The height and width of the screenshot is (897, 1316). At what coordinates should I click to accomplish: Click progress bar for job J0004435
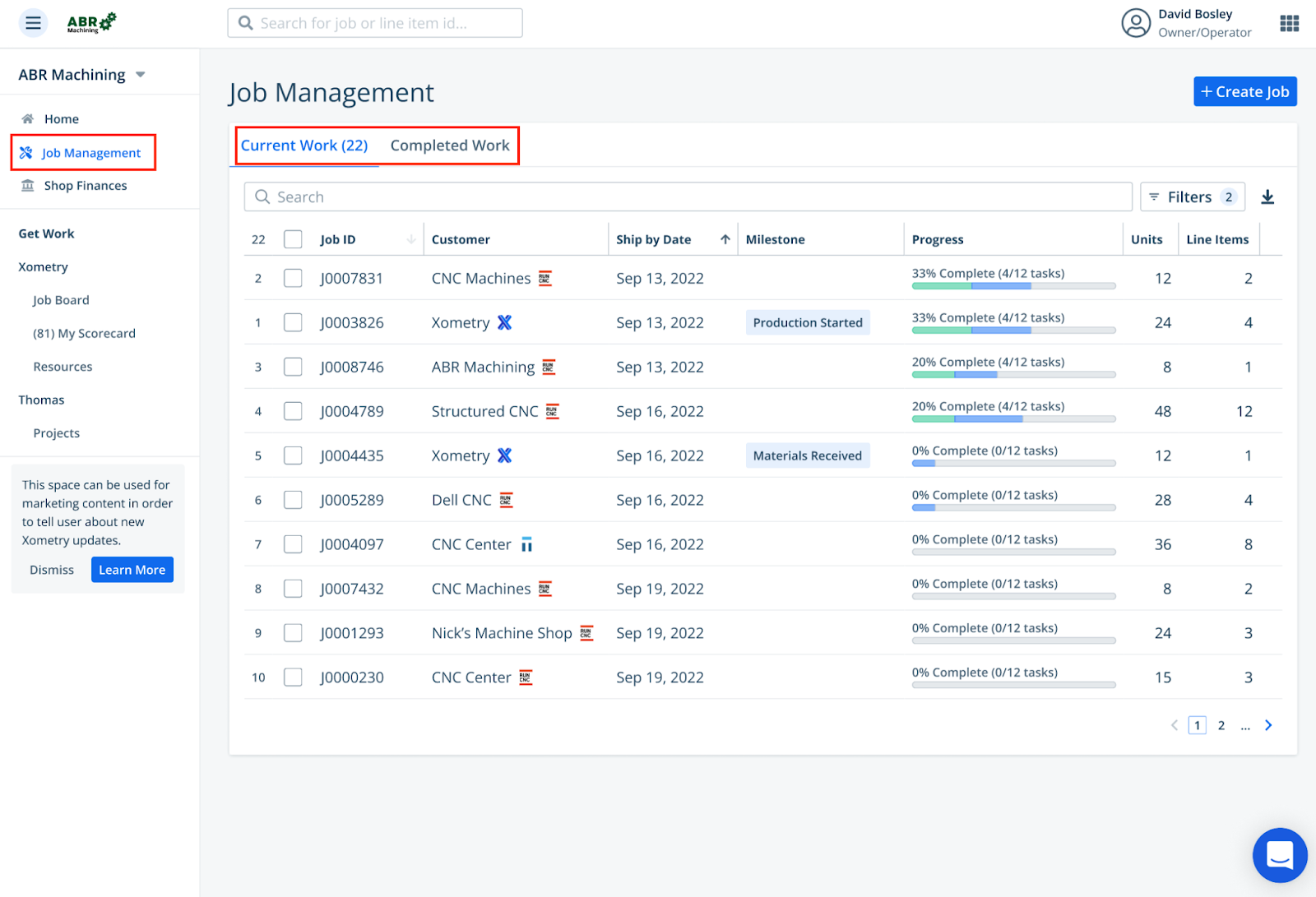(x=1013, y=464)
